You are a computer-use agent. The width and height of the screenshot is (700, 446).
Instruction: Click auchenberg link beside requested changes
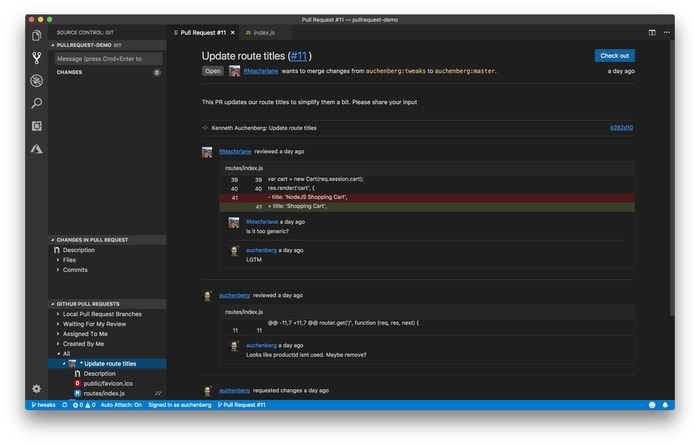pyautogui.click(x=234, y=391)
